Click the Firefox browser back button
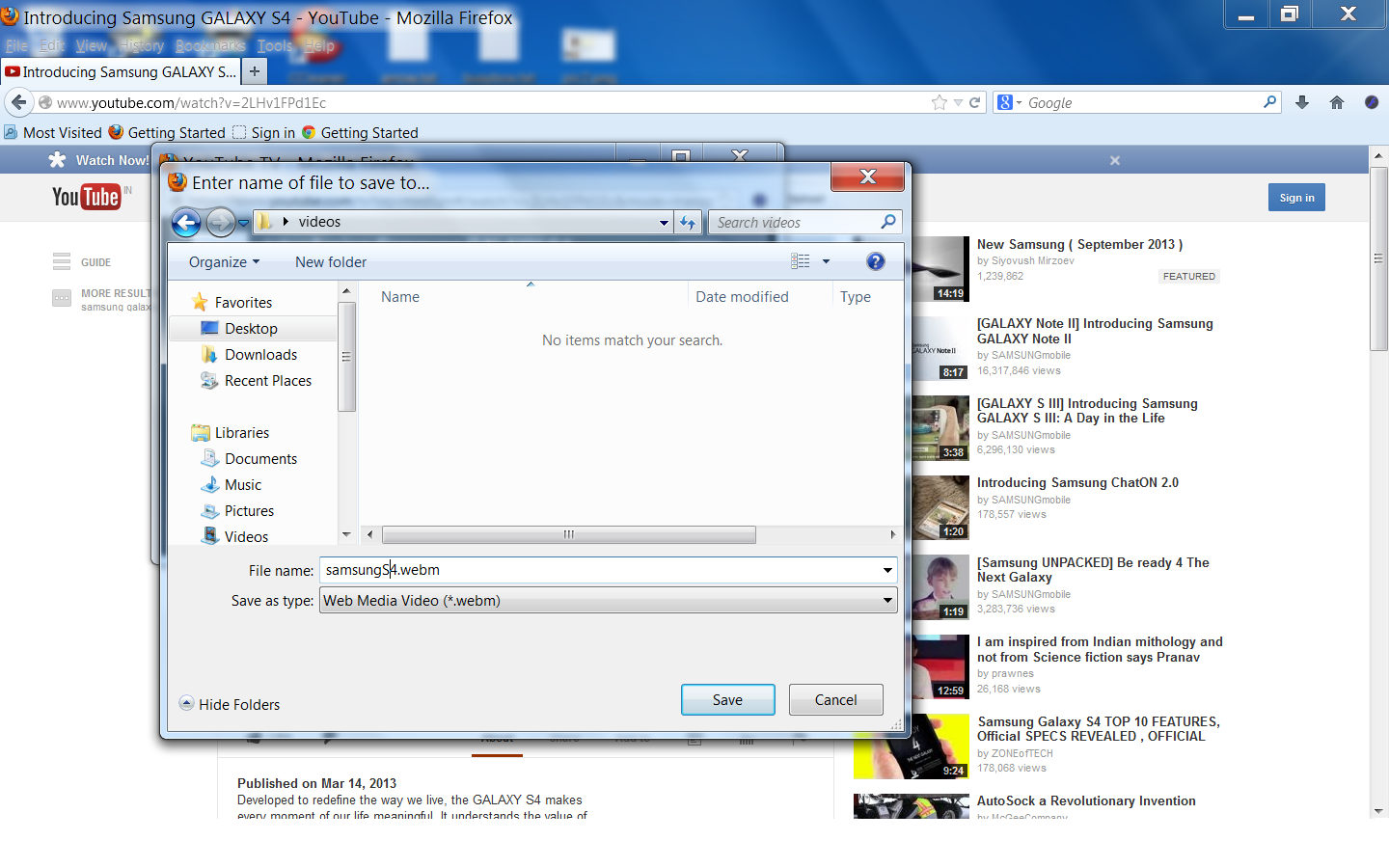Image resolution: width=1389 pixels, height=868 pixels. [x=18, y=102]
